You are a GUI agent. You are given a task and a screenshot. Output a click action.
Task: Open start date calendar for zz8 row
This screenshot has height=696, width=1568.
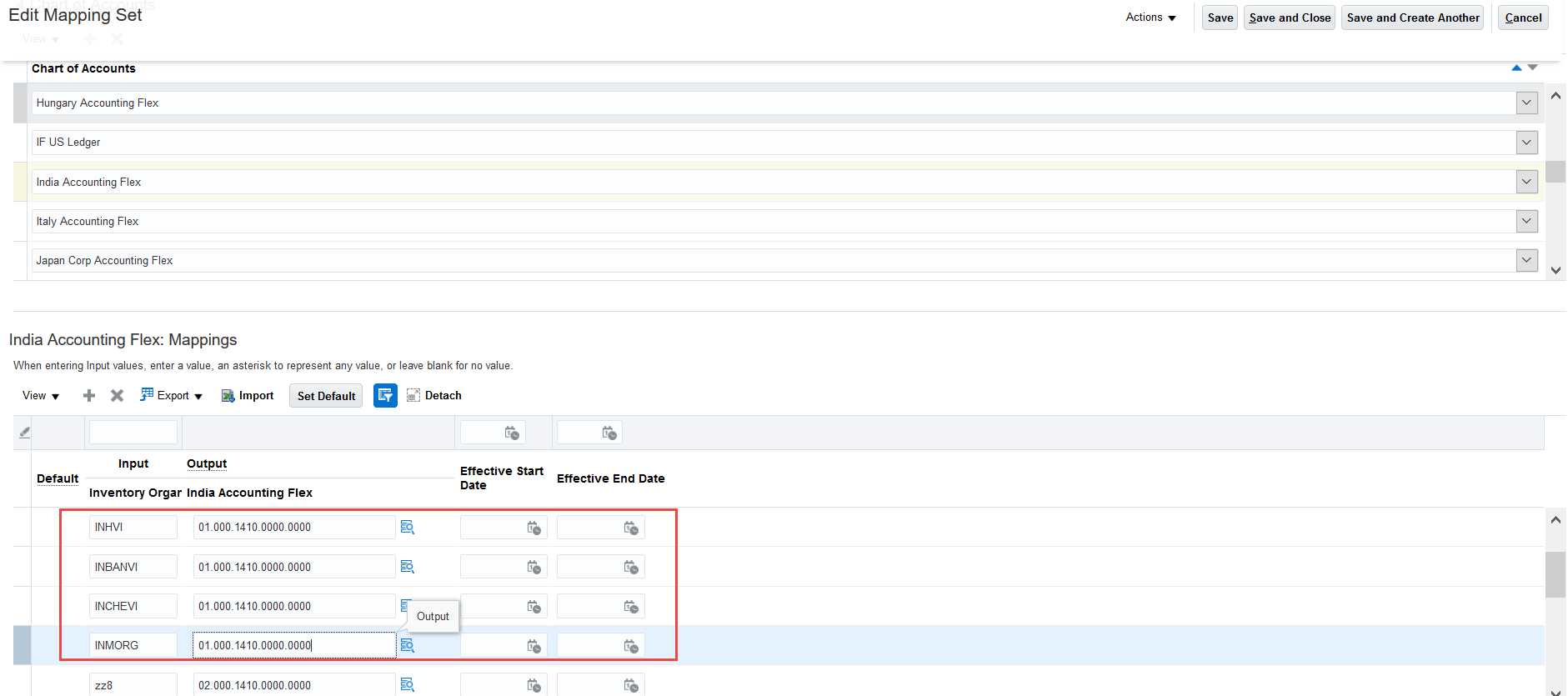pyautogui.click(x=534, y=685)
